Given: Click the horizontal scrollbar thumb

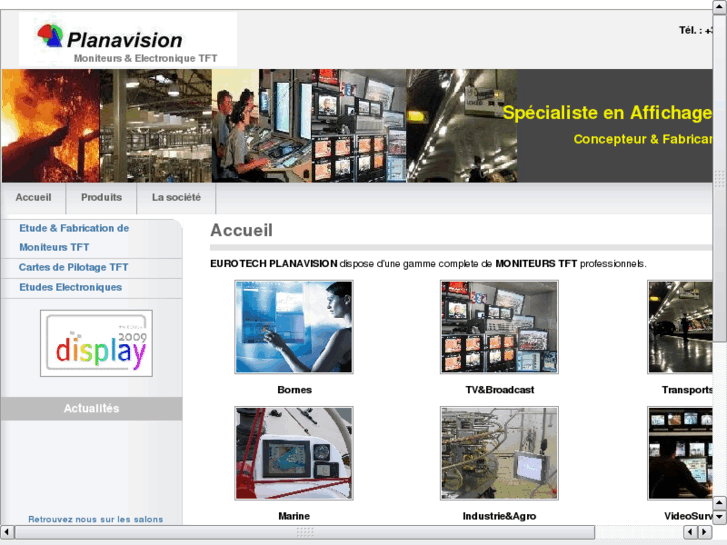Looking at the screenshot, I should (x=305, y=532).
